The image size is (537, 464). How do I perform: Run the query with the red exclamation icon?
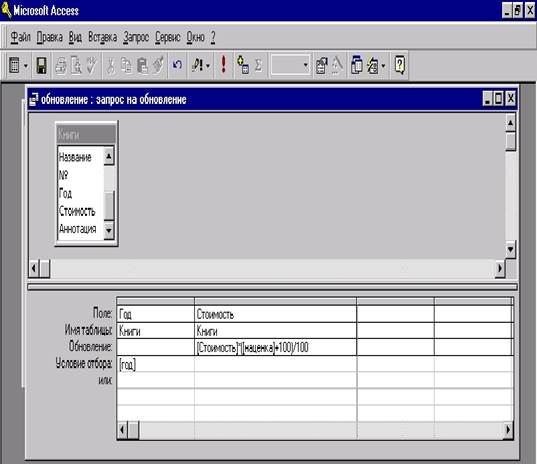(223, 64)
